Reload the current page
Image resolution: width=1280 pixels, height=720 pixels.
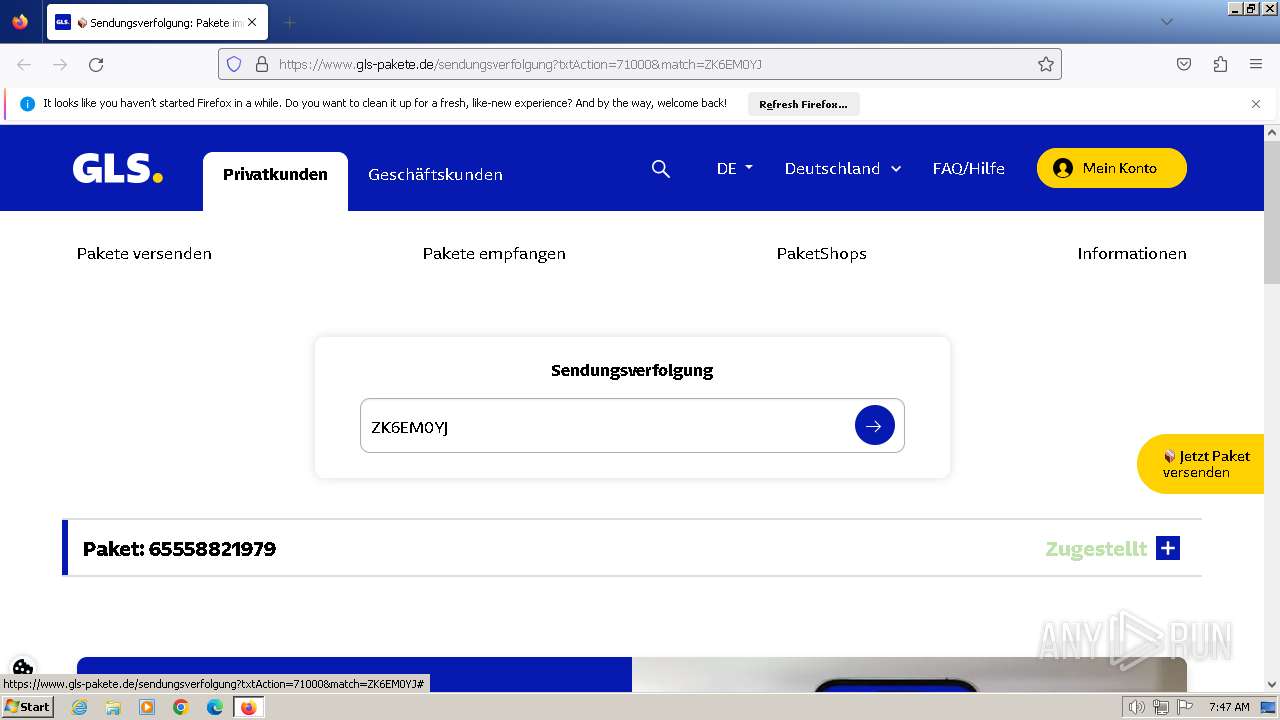point(96,64)
